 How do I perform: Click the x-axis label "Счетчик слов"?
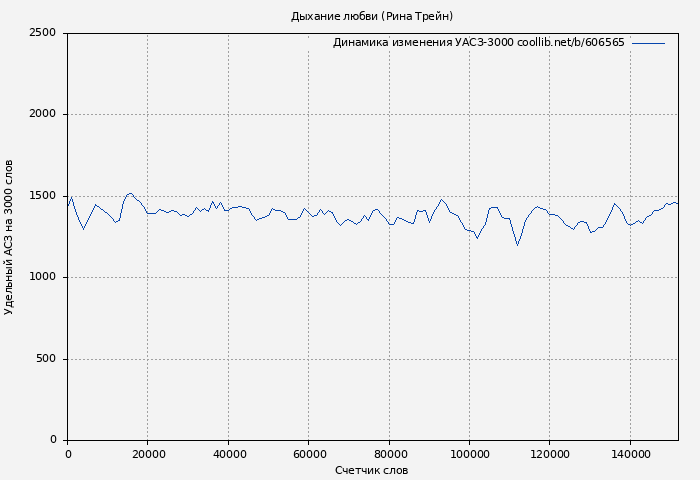[x=371, y=470]
